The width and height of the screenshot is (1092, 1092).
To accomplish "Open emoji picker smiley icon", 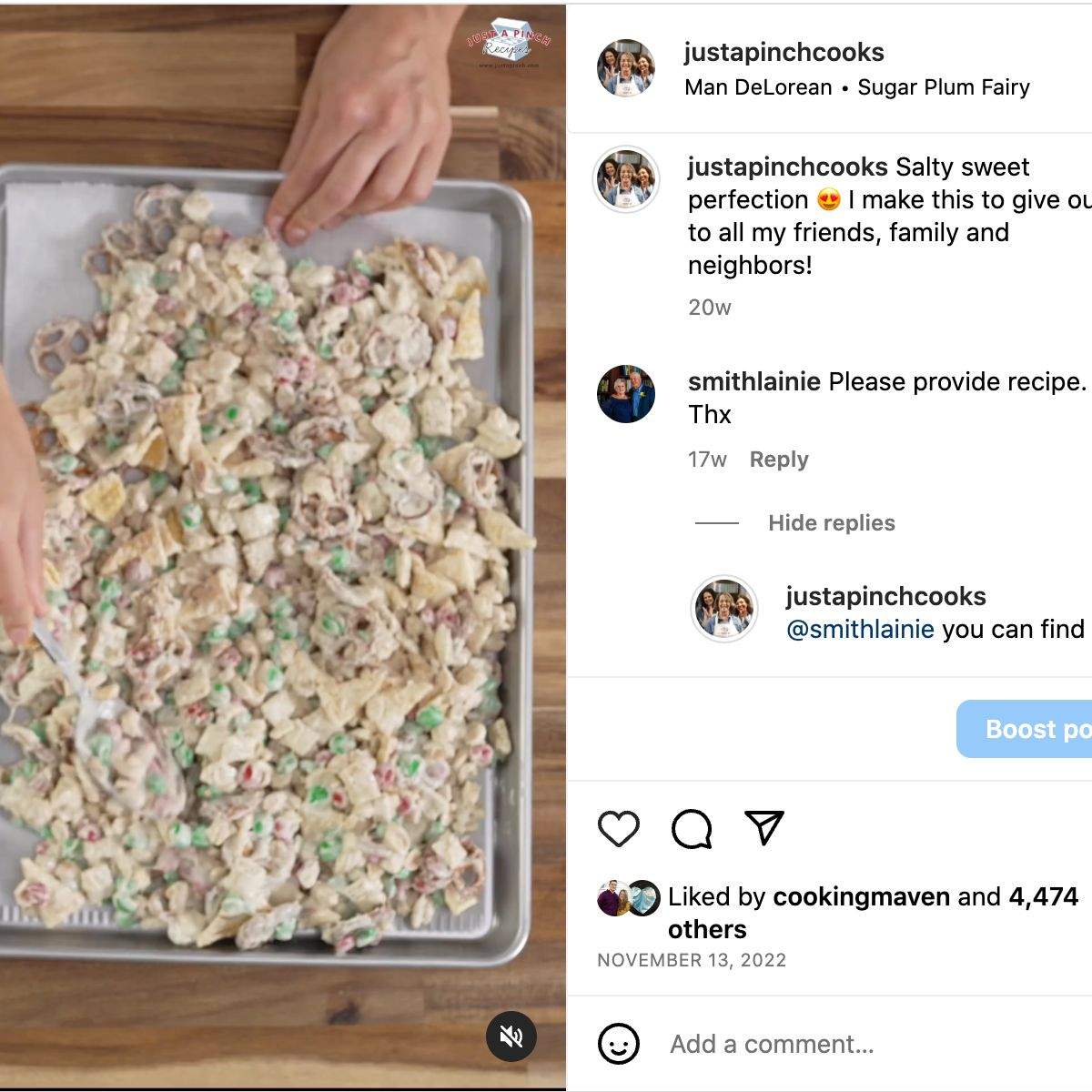I will (619, 1044).
